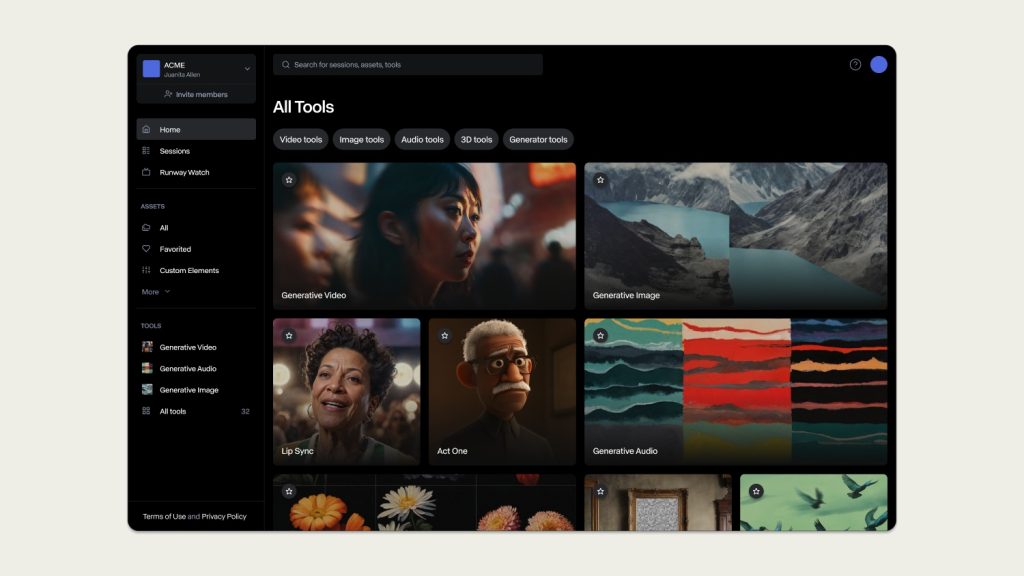
Task: Toggle star on the birds card
Action: point(756,491)
